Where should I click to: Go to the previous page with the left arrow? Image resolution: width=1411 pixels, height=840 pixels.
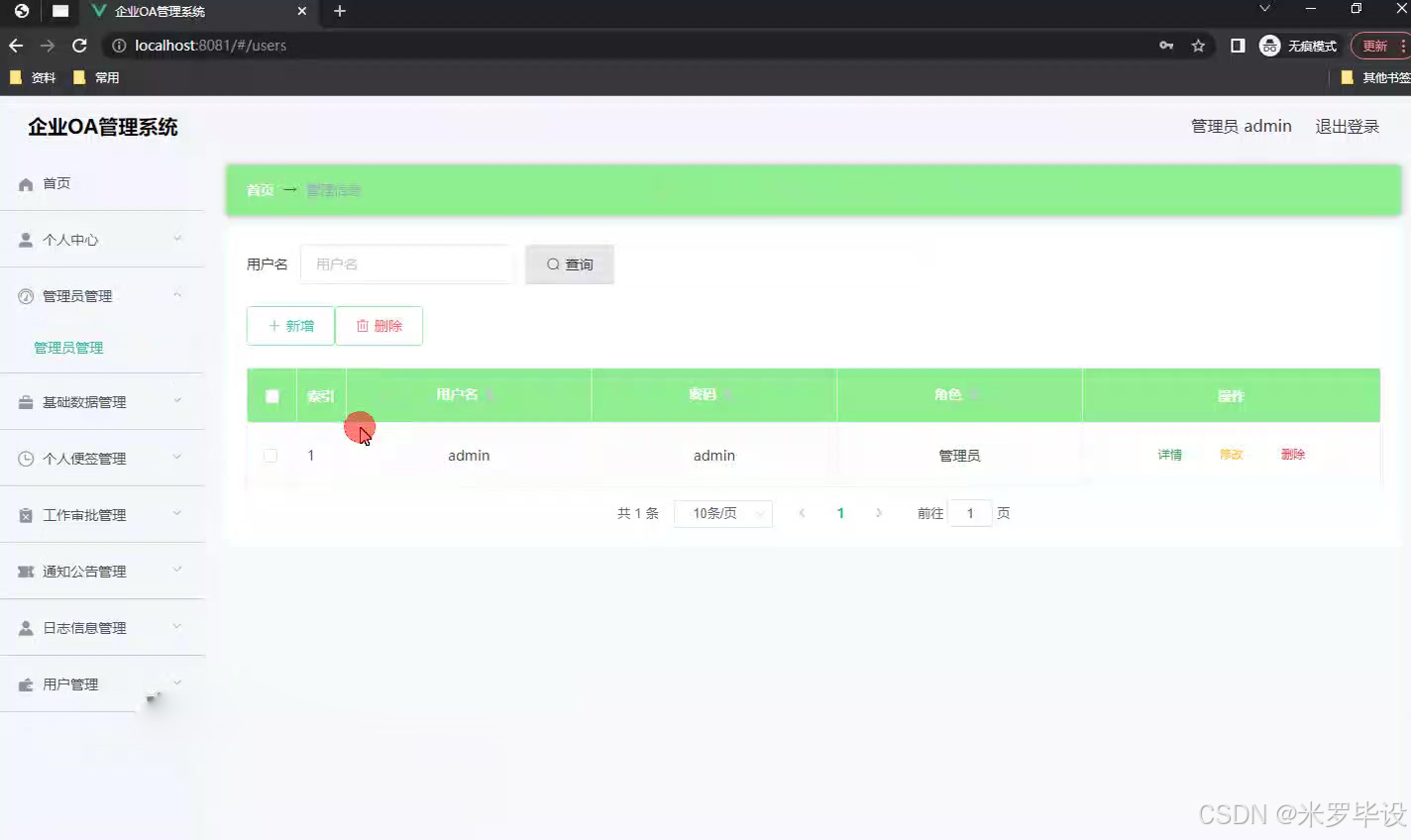click(x=802, y=513)
